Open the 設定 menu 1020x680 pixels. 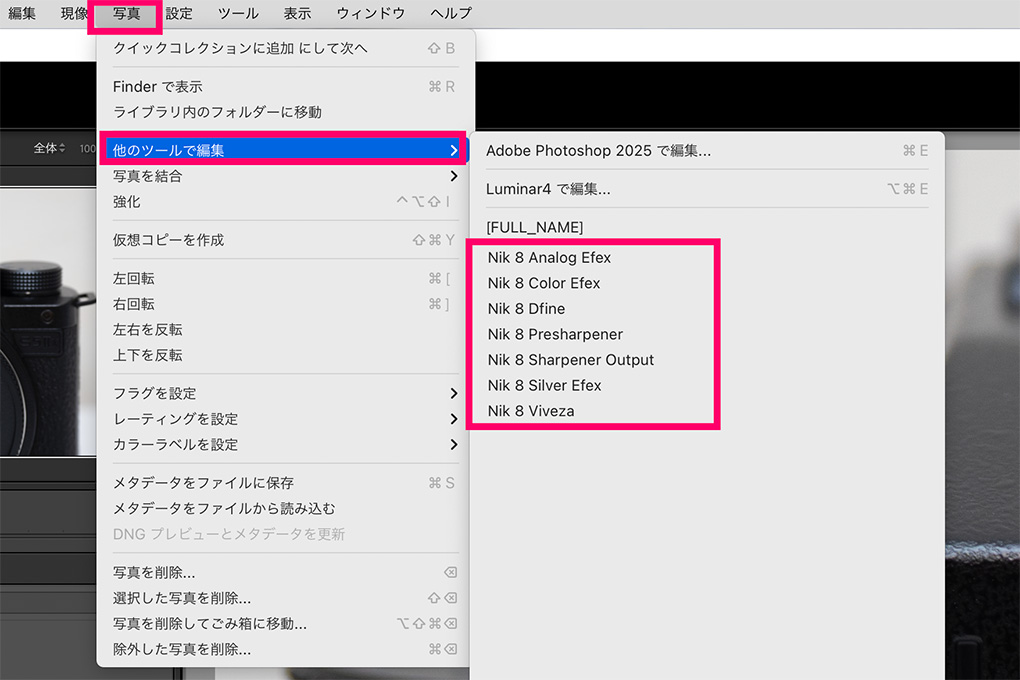179,13
